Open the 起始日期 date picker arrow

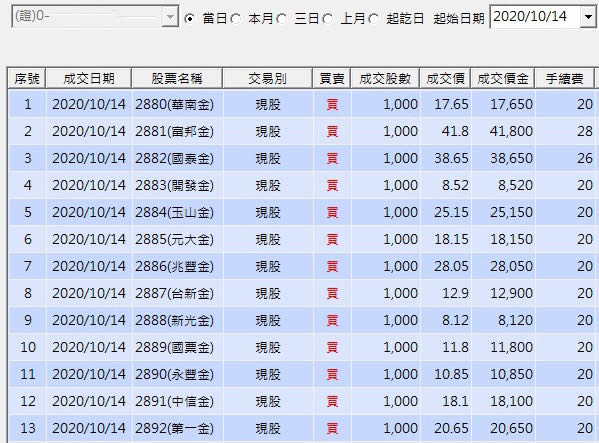point(588,16)
